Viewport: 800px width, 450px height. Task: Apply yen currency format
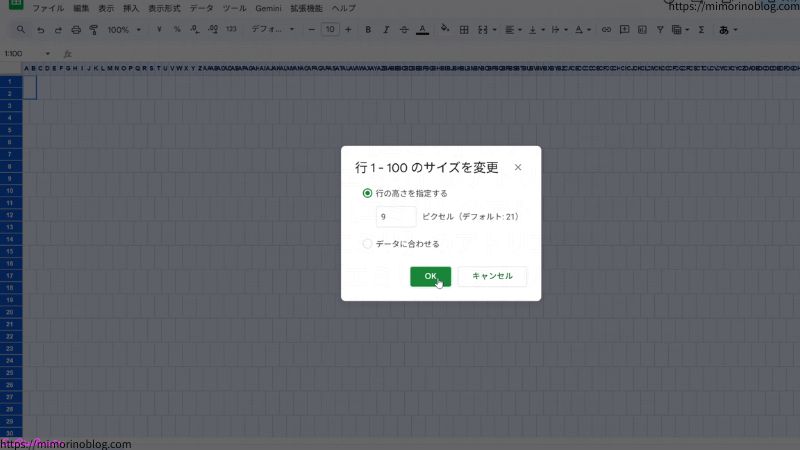[x=159, y=30]
